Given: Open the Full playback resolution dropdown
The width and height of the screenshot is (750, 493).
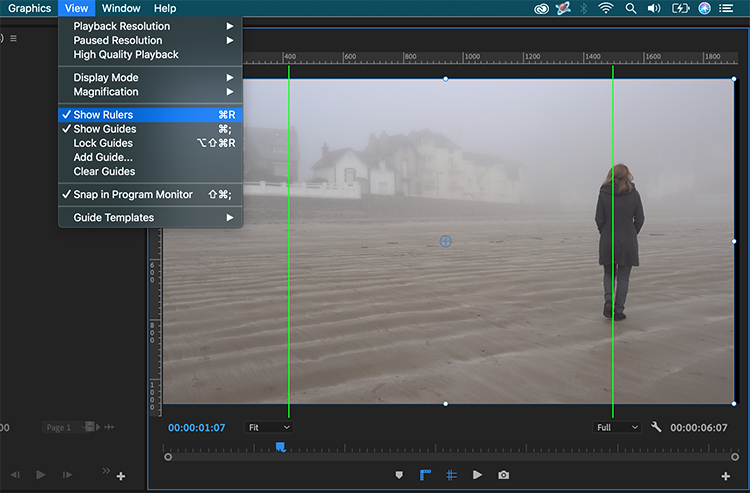Looking at the screenshot, I should (617, 427).
